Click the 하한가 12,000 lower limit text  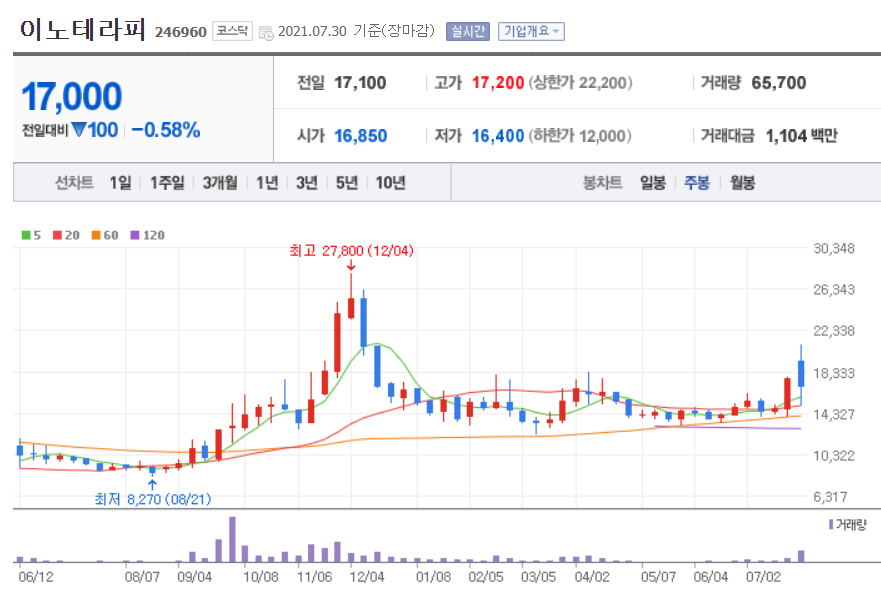point(580,136)
